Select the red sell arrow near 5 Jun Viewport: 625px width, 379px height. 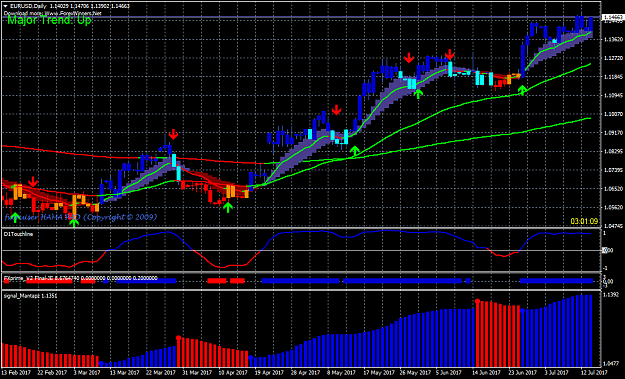450,55
